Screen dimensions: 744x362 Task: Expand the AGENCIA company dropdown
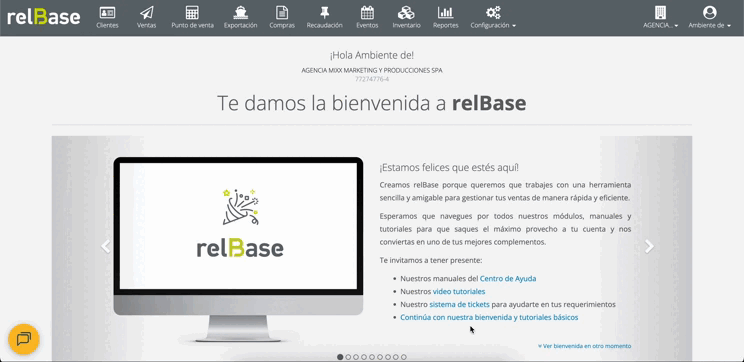click(x=660, y=18)
